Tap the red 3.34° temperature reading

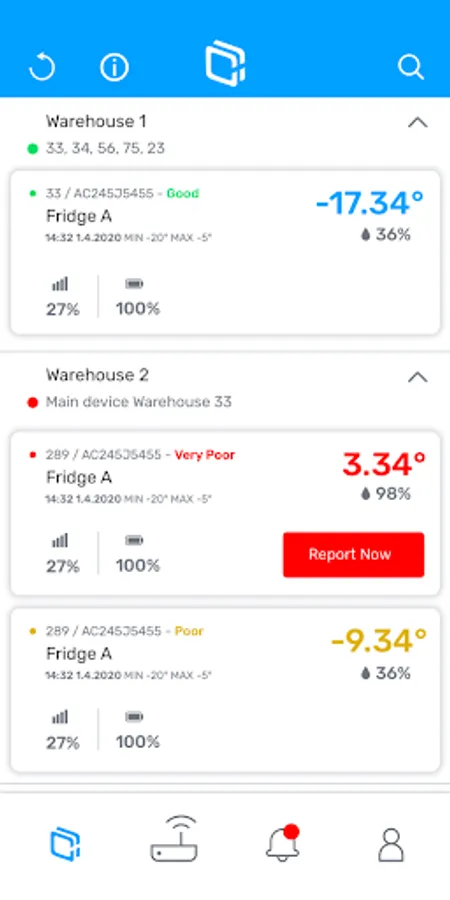click(x=384, y=464)
